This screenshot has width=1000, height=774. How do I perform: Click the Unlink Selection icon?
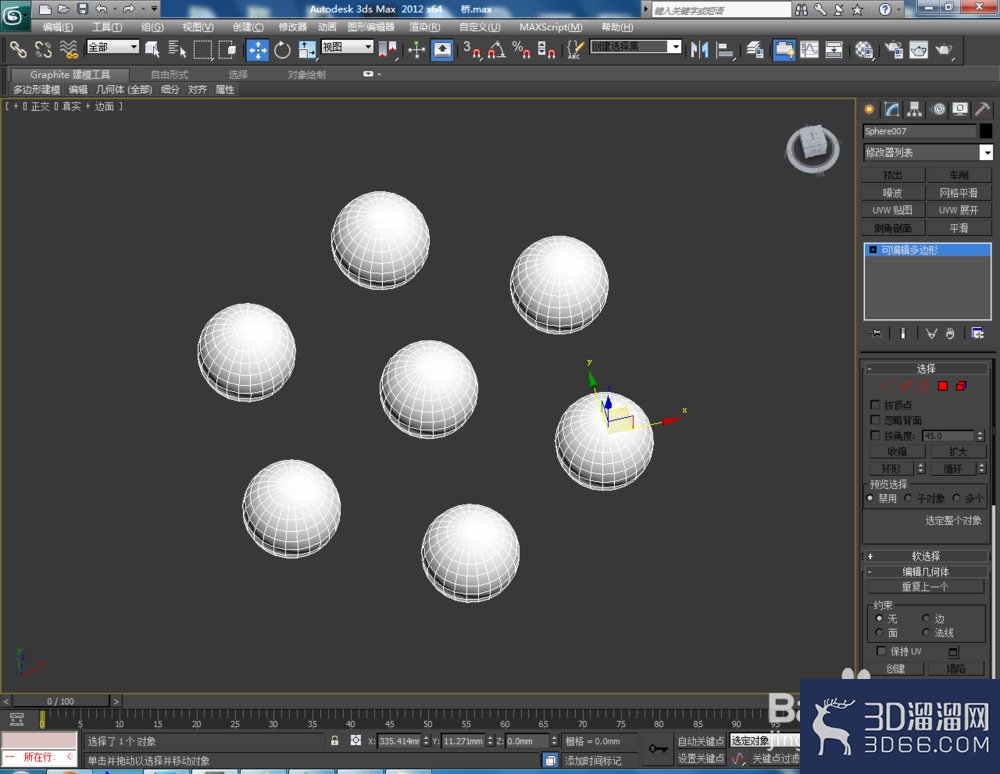[43, 49]
